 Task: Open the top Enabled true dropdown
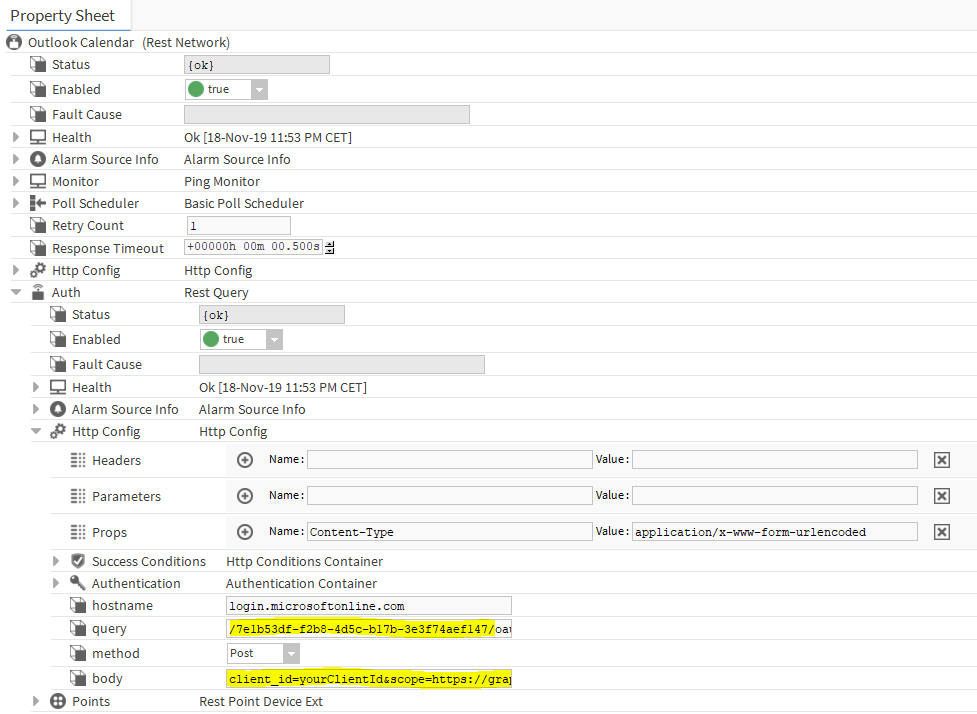pos(259,89)
